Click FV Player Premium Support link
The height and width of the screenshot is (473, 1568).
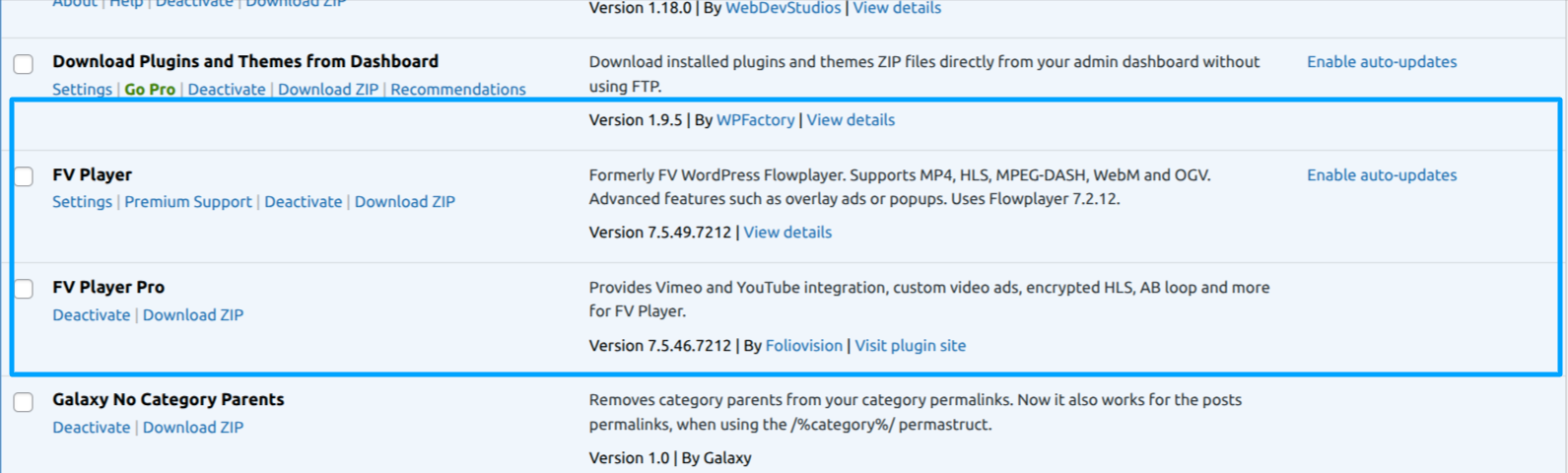[187, 202]
